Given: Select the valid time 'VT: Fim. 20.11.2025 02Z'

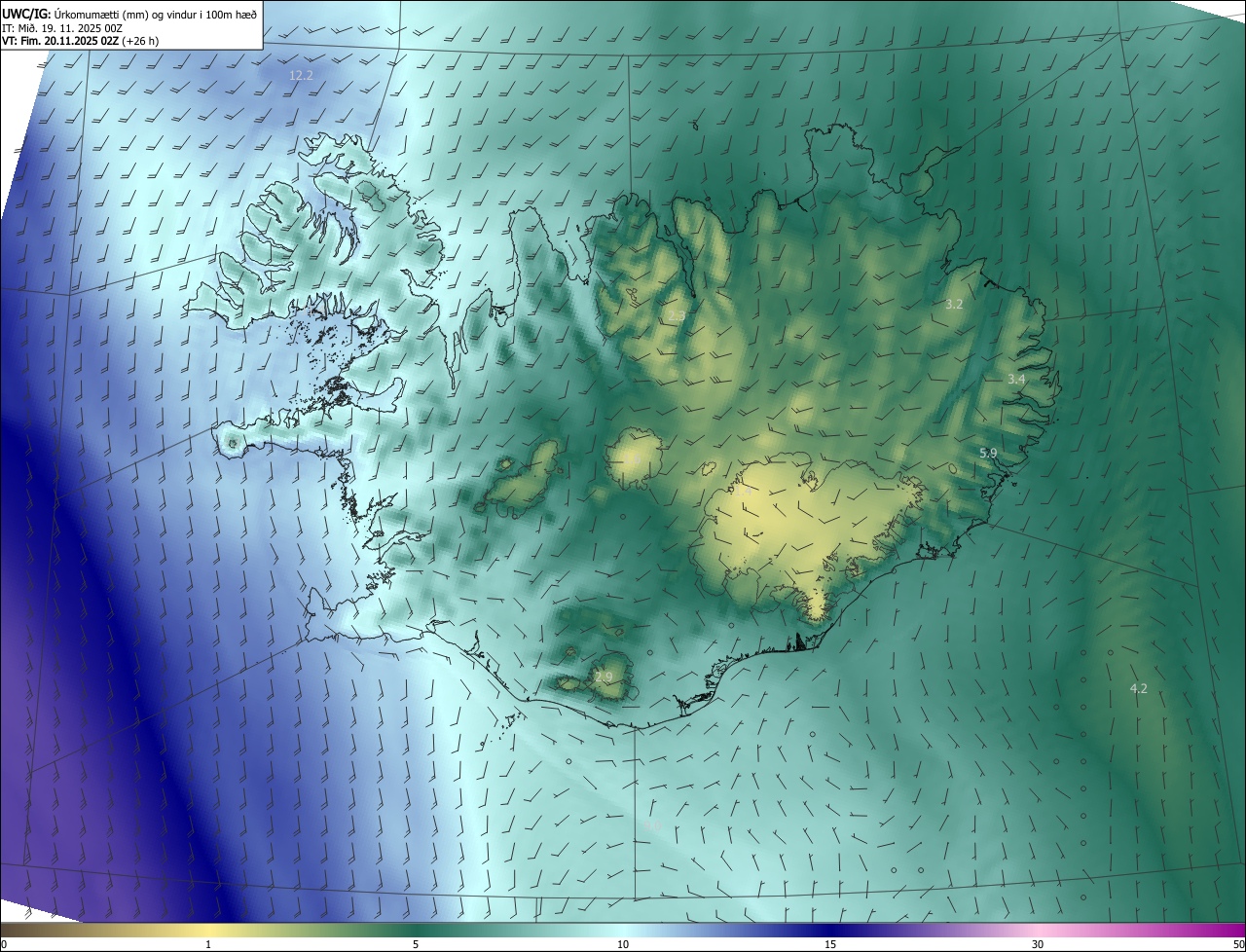Looking at the screenshot, I should (x=60, y=41).
